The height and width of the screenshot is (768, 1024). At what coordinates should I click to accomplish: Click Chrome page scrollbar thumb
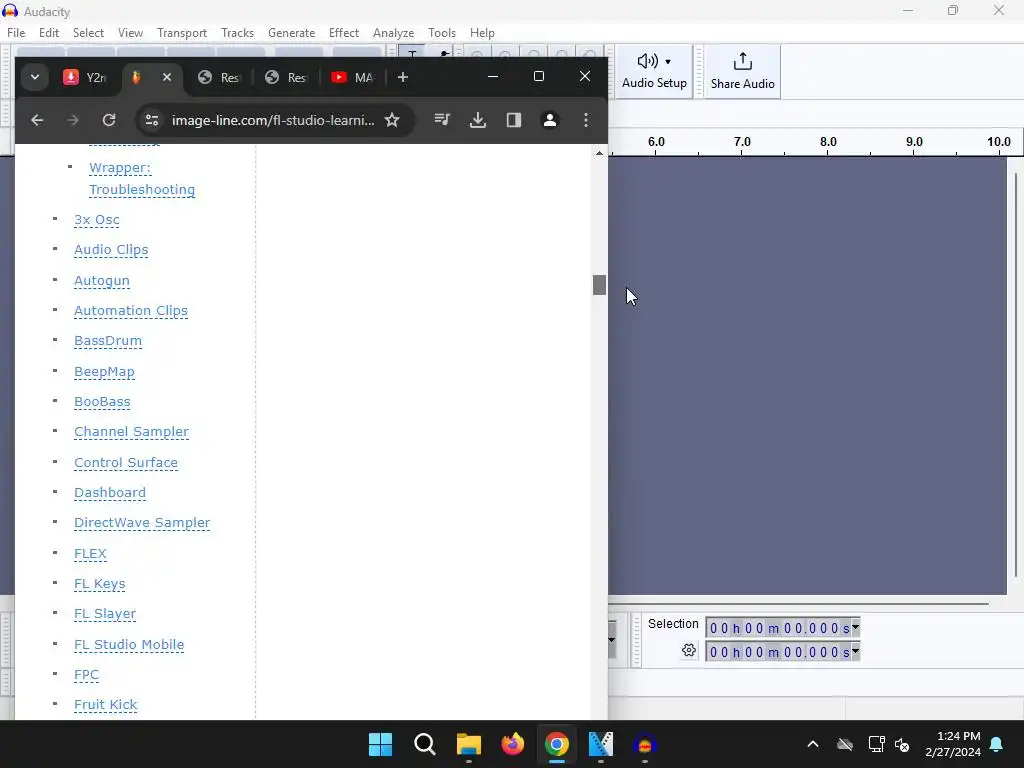click(x=599, y=285)
